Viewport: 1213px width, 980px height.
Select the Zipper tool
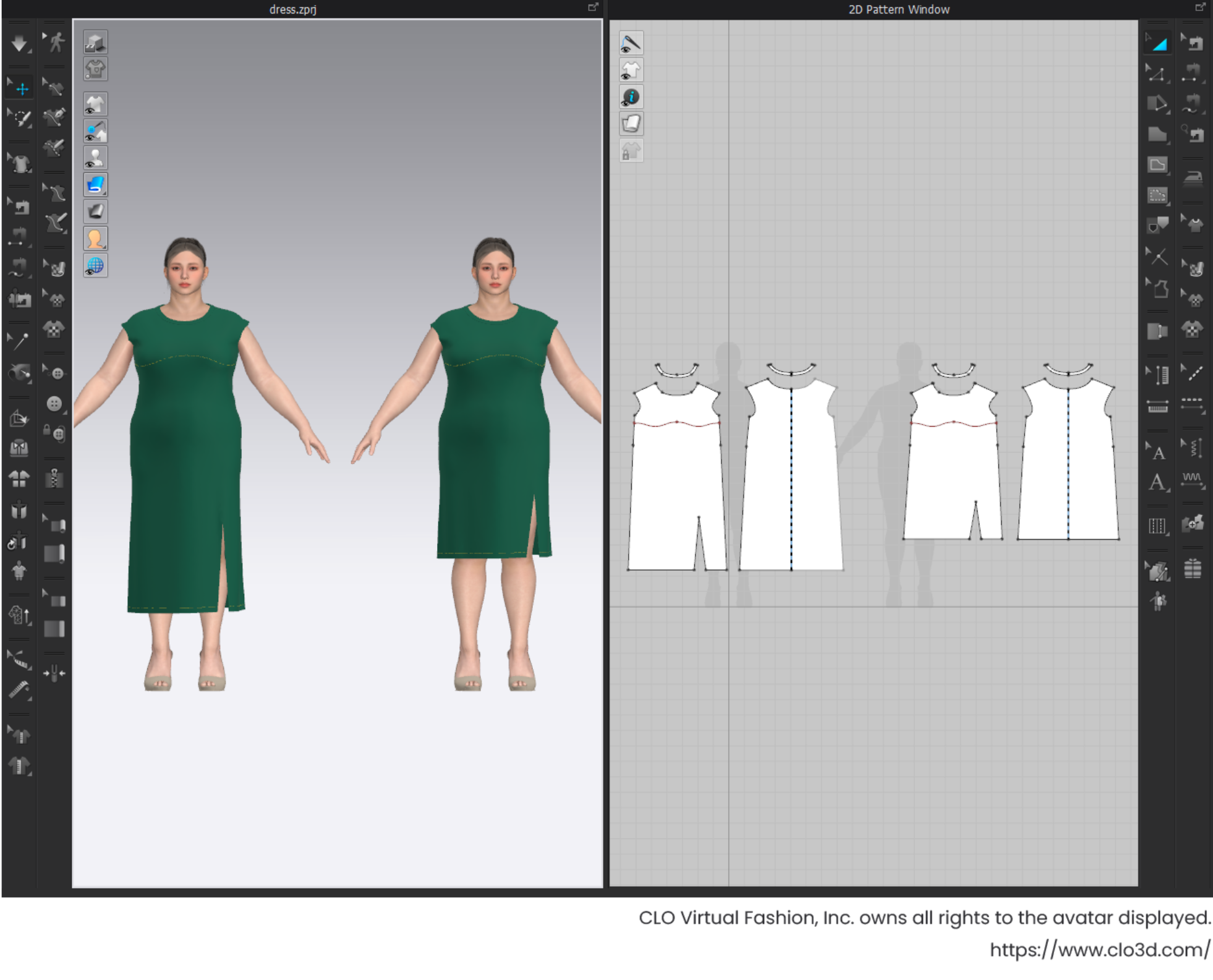point(54,479)
